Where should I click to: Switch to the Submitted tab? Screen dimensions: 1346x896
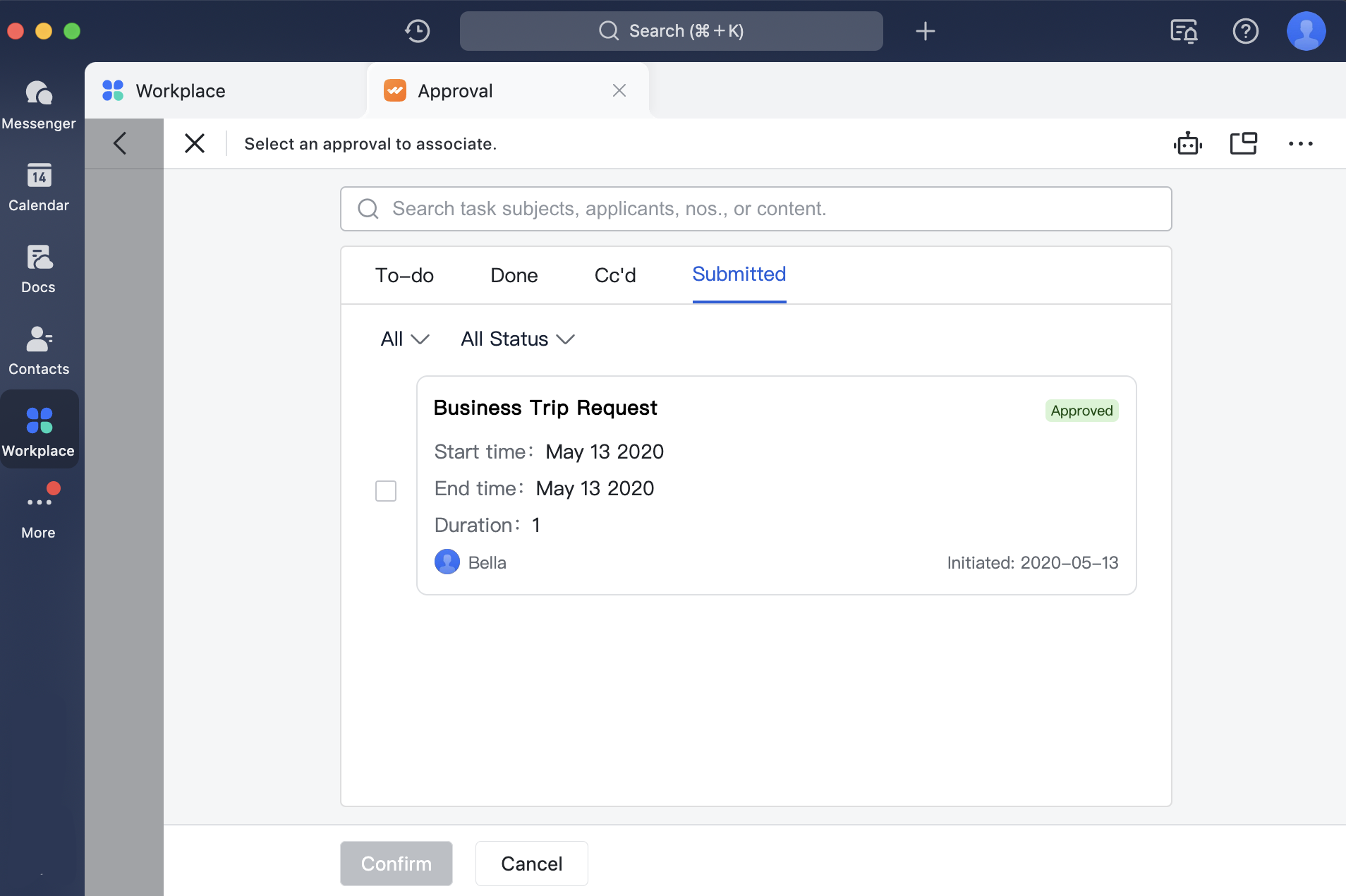(739, 275)
